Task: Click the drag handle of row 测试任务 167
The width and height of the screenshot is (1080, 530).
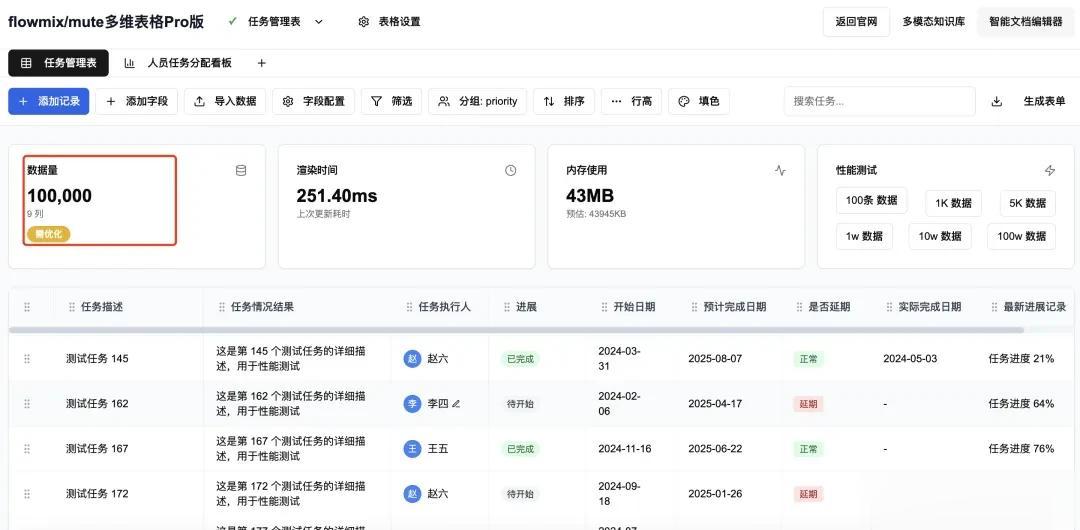Action: [28, 449]
